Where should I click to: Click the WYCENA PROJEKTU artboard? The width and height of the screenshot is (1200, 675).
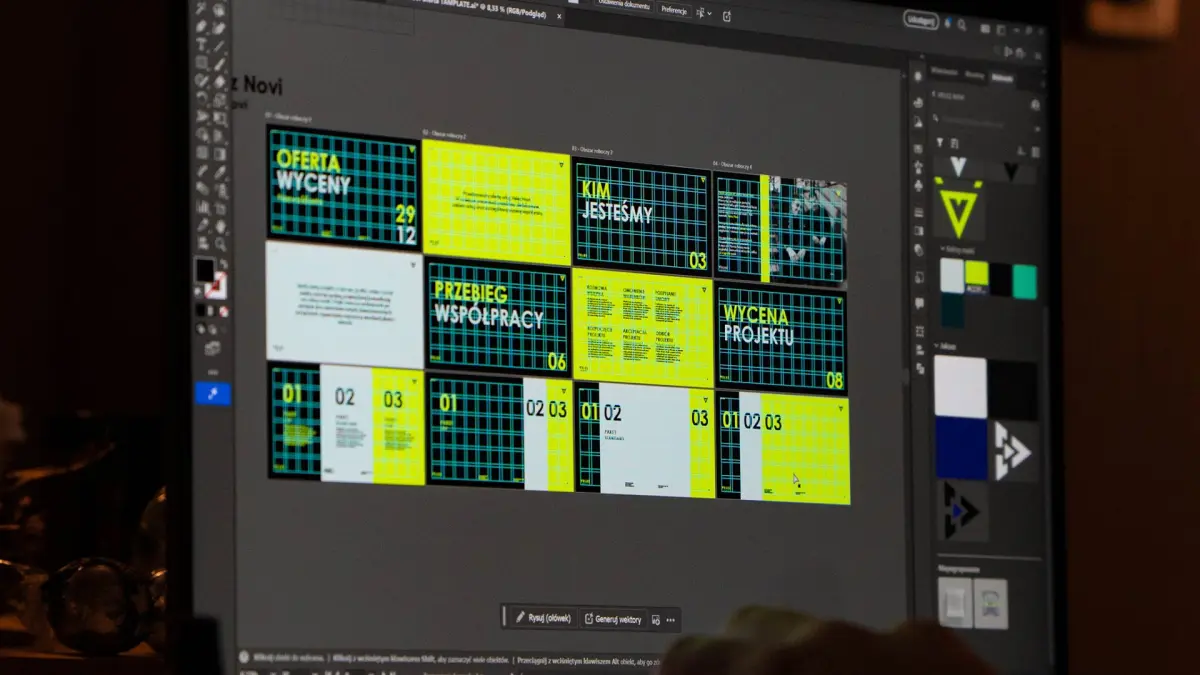[781, 337]
